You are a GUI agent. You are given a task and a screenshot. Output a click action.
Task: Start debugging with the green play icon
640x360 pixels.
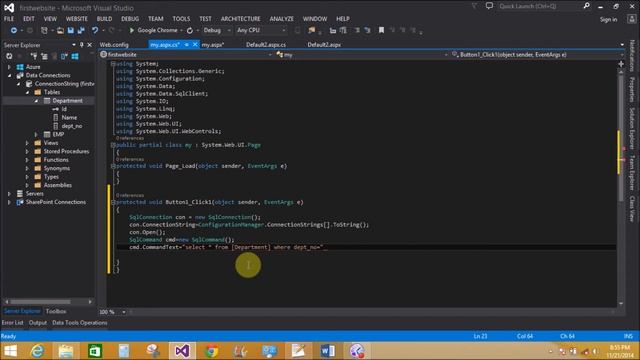[x=131, y=30]
